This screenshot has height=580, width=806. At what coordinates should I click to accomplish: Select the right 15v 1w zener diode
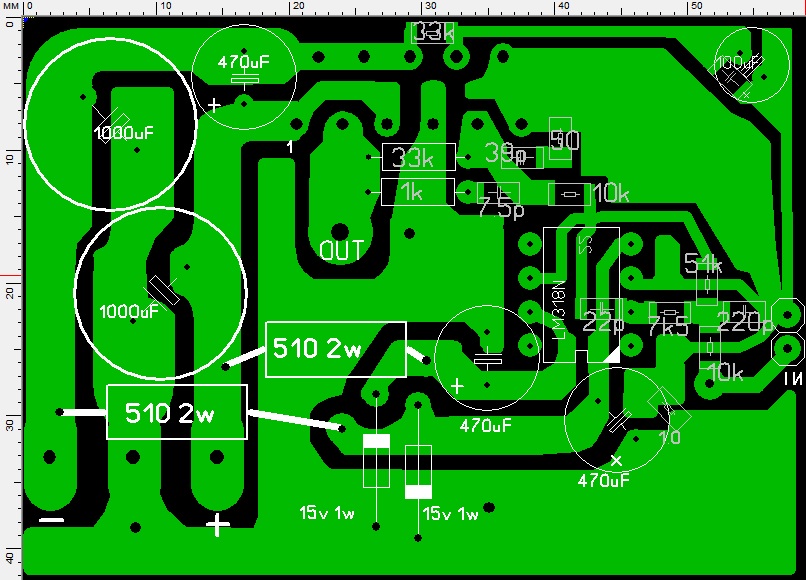[x=418, y=472]
